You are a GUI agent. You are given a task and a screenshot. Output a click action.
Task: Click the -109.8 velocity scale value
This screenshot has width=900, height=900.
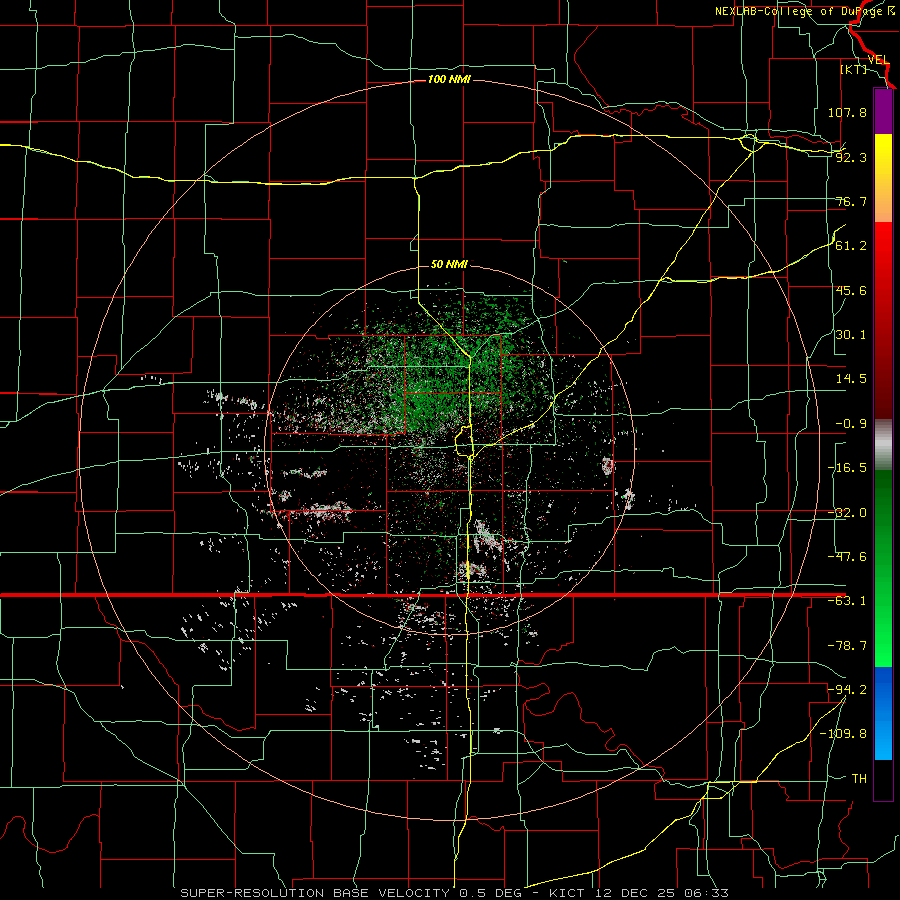[x=843, y=734]
